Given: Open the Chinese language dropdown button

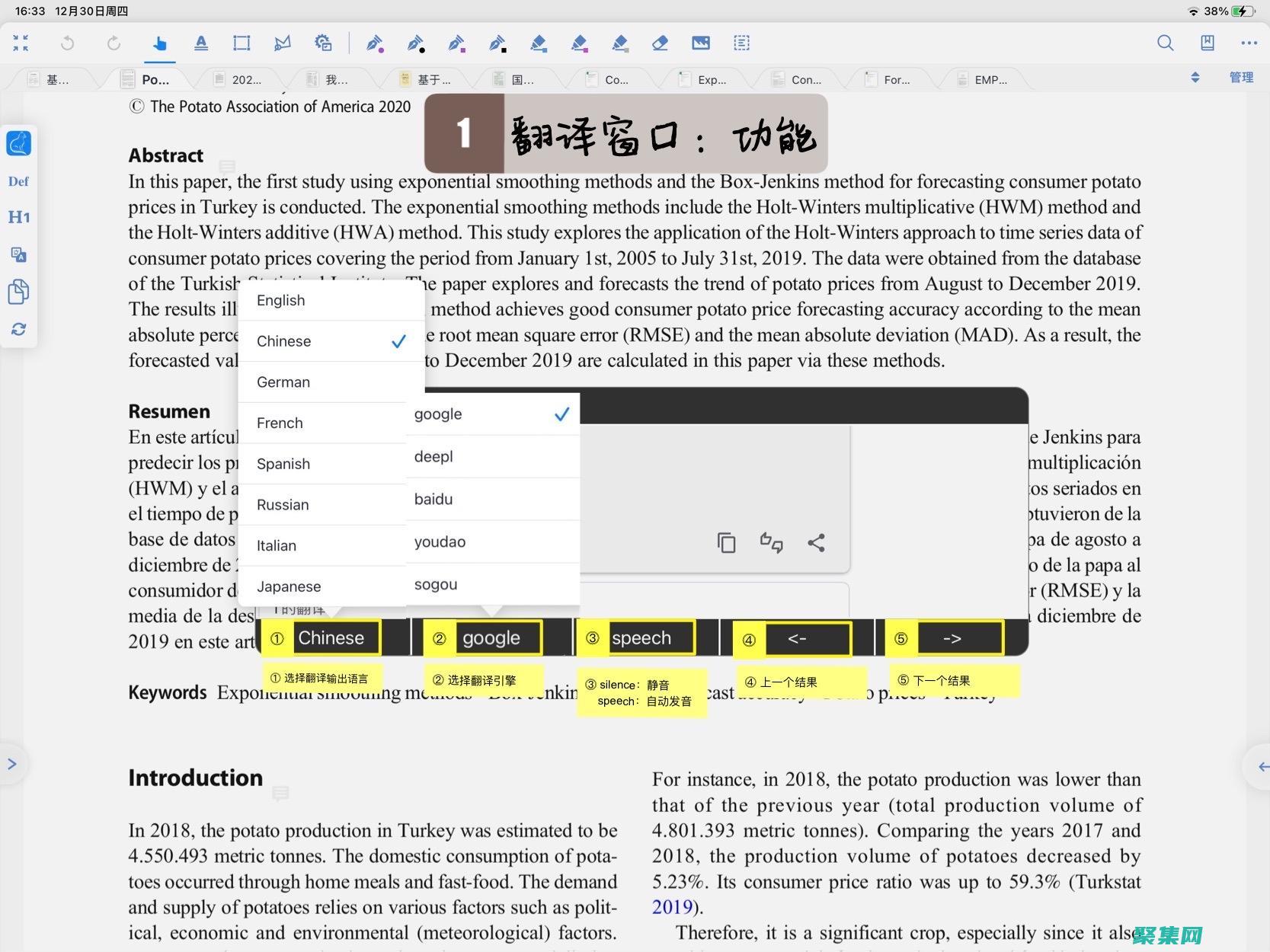Looking at the screenshot, I should [331, 638].
